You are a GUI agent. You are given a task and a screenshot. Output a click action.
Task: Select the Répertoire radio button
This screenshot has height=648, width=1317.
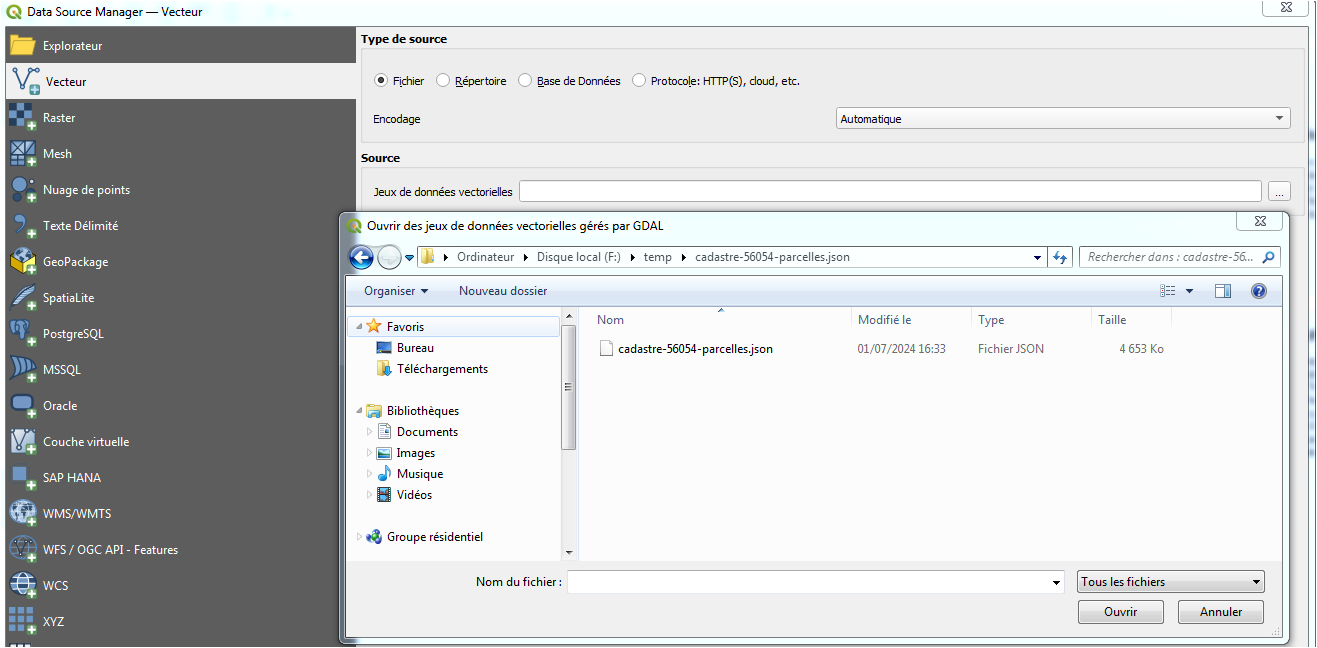coord(443,81)
